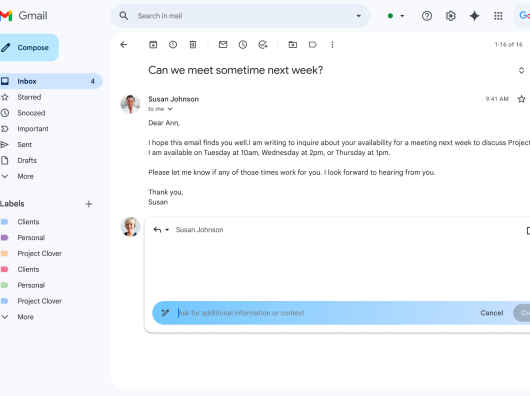This screenshot has width=530, height=396.
Task: Report spam with the exclamation icon
Action: click(x=173, y=45)
